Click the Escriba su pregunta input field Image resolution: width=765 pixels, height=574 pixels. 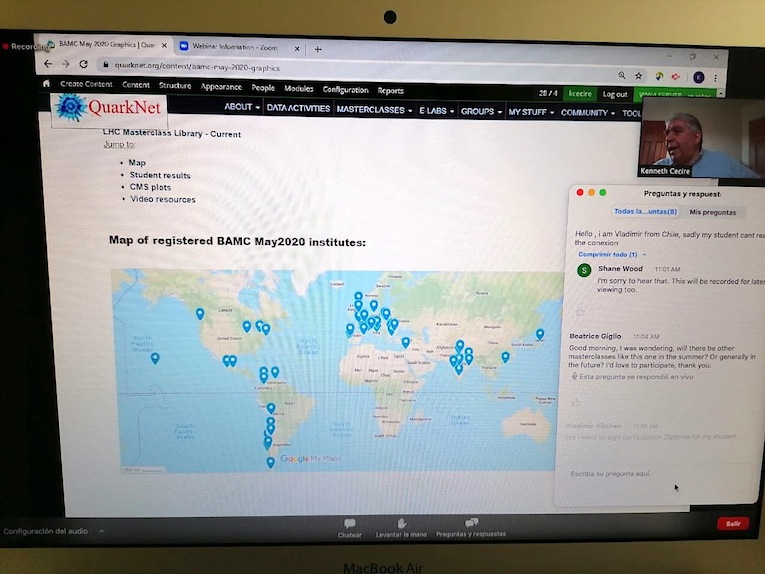click(x=650, y=473)
